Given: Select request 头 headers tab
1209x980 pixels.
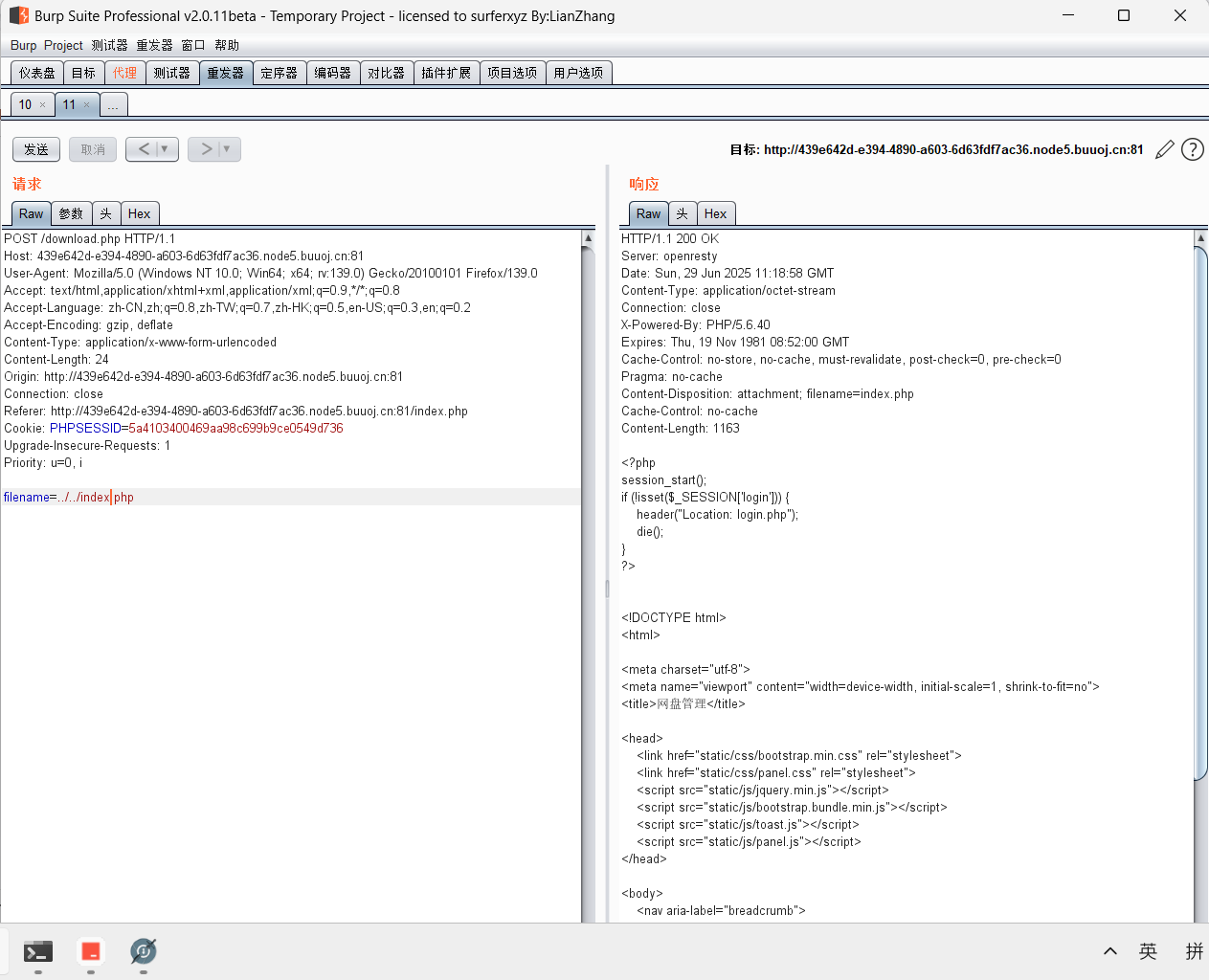Looking at the screenshot, I should pos(105,213).
